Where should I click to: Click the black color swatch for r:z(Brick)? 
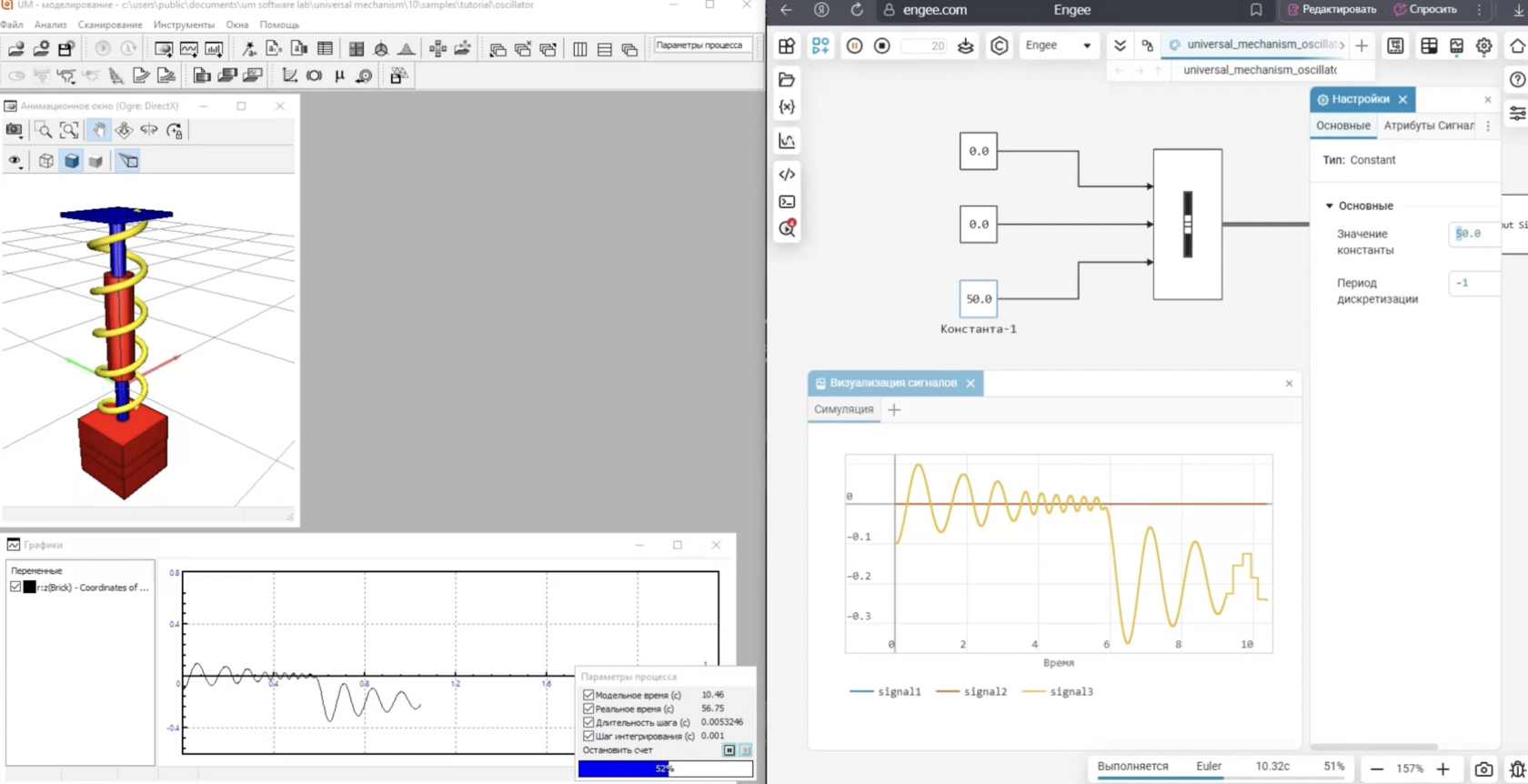[29, 588]
